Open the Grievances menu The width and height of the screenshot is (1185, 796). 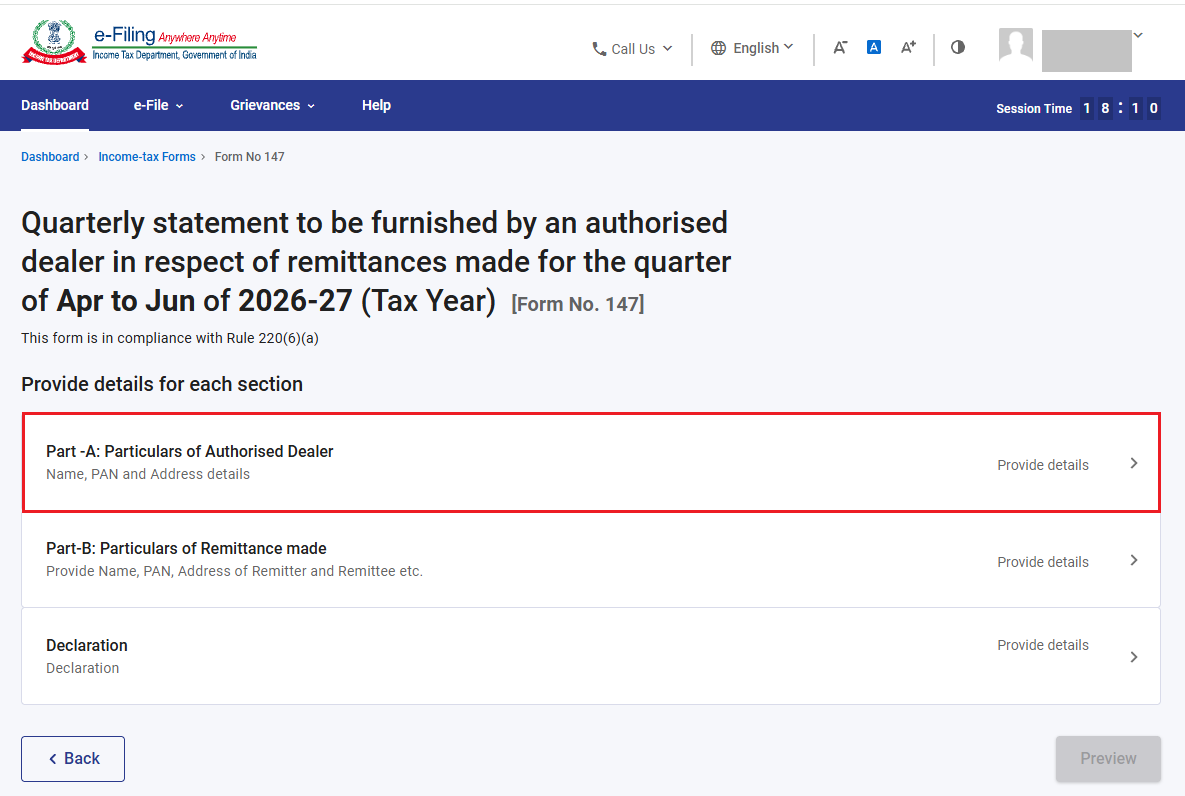(x=273, y=105)
